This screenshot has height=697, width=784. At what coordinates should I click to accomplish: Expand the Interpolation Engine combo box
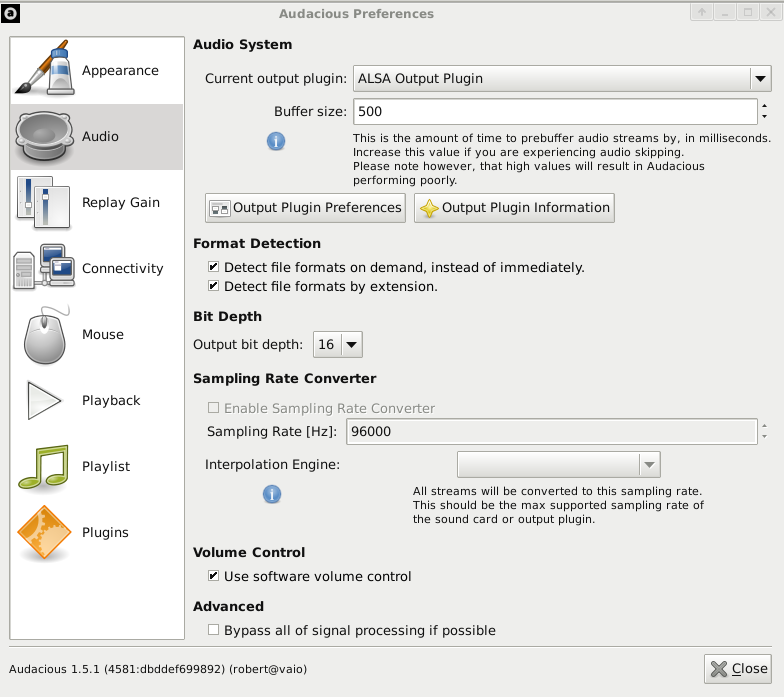[558, 464]
